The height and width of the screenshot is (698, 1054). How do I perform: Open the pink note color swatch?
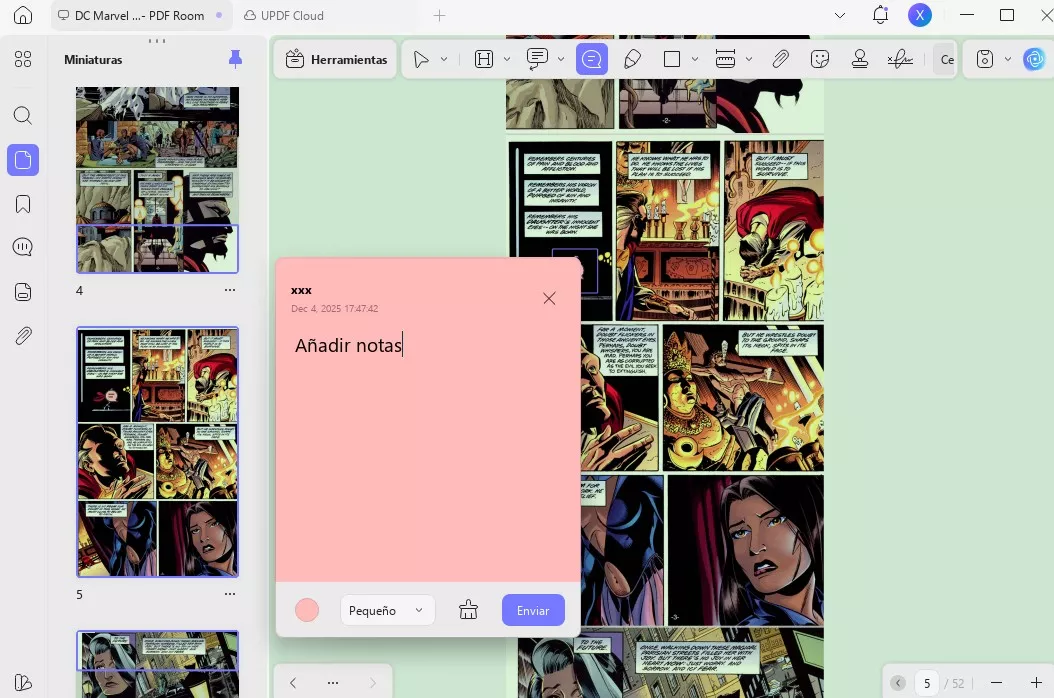[307, 611]
